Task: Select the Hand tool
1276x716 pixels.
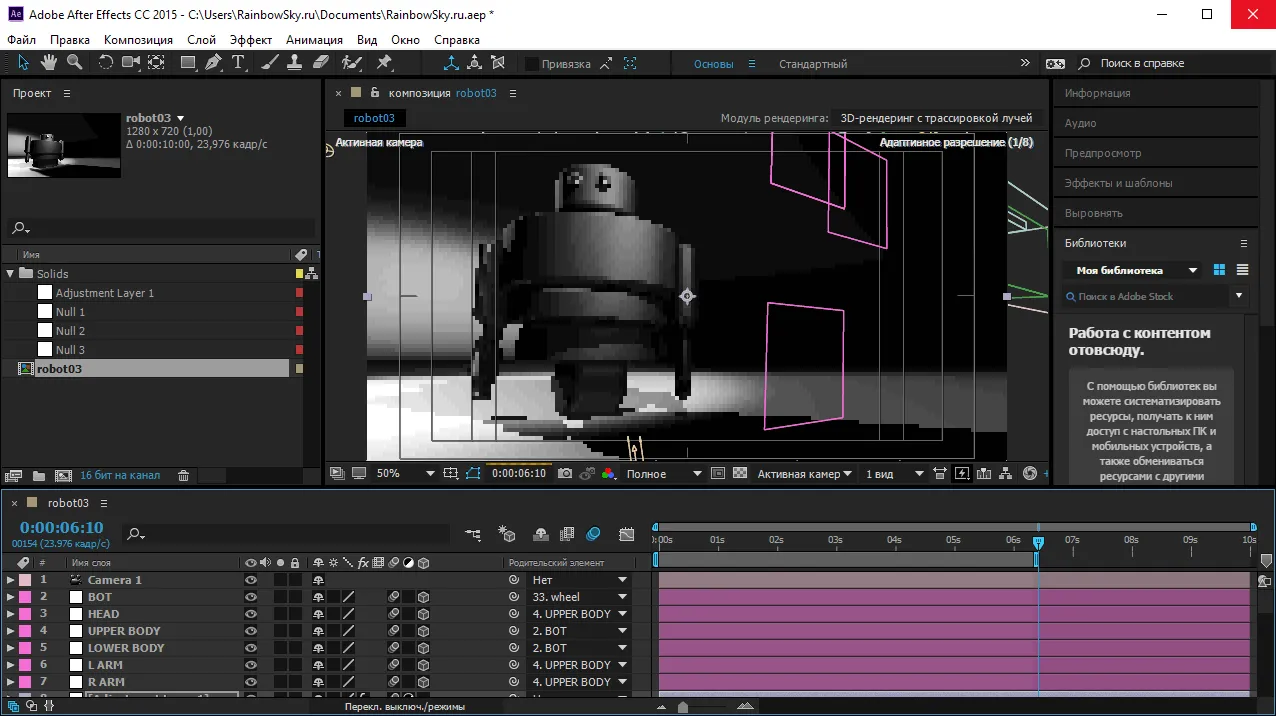Action: pos(49,62)
